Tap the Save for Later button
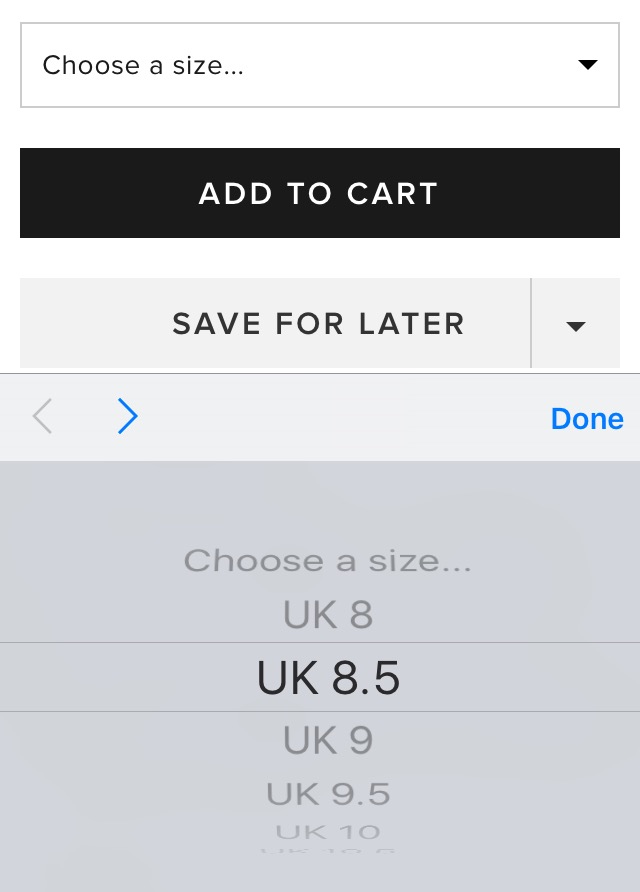Screen dimensions: 640x892 [275, 324]
